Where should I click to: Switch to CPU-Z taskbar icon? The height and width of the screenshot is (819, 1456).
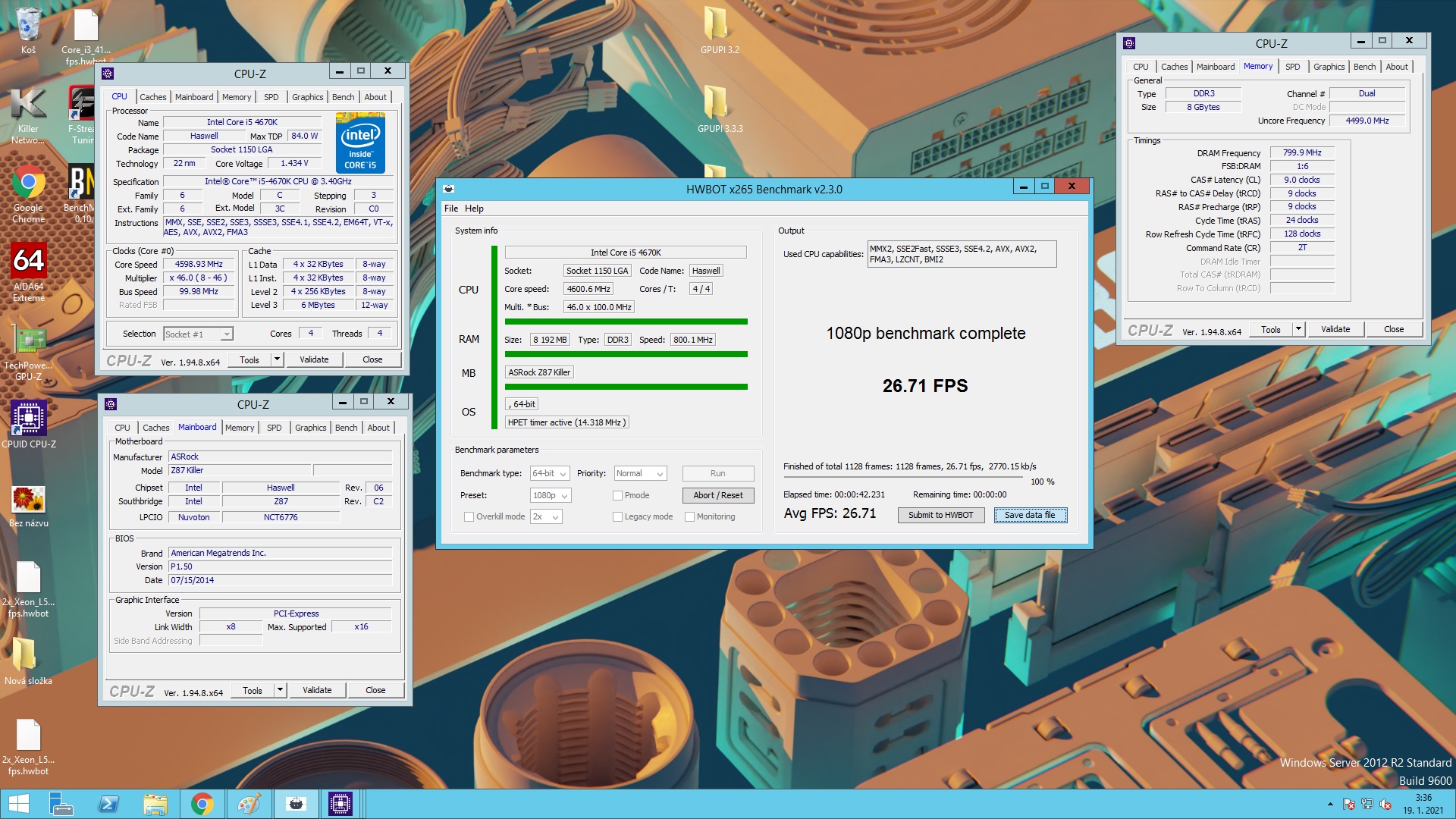[340, 804]
